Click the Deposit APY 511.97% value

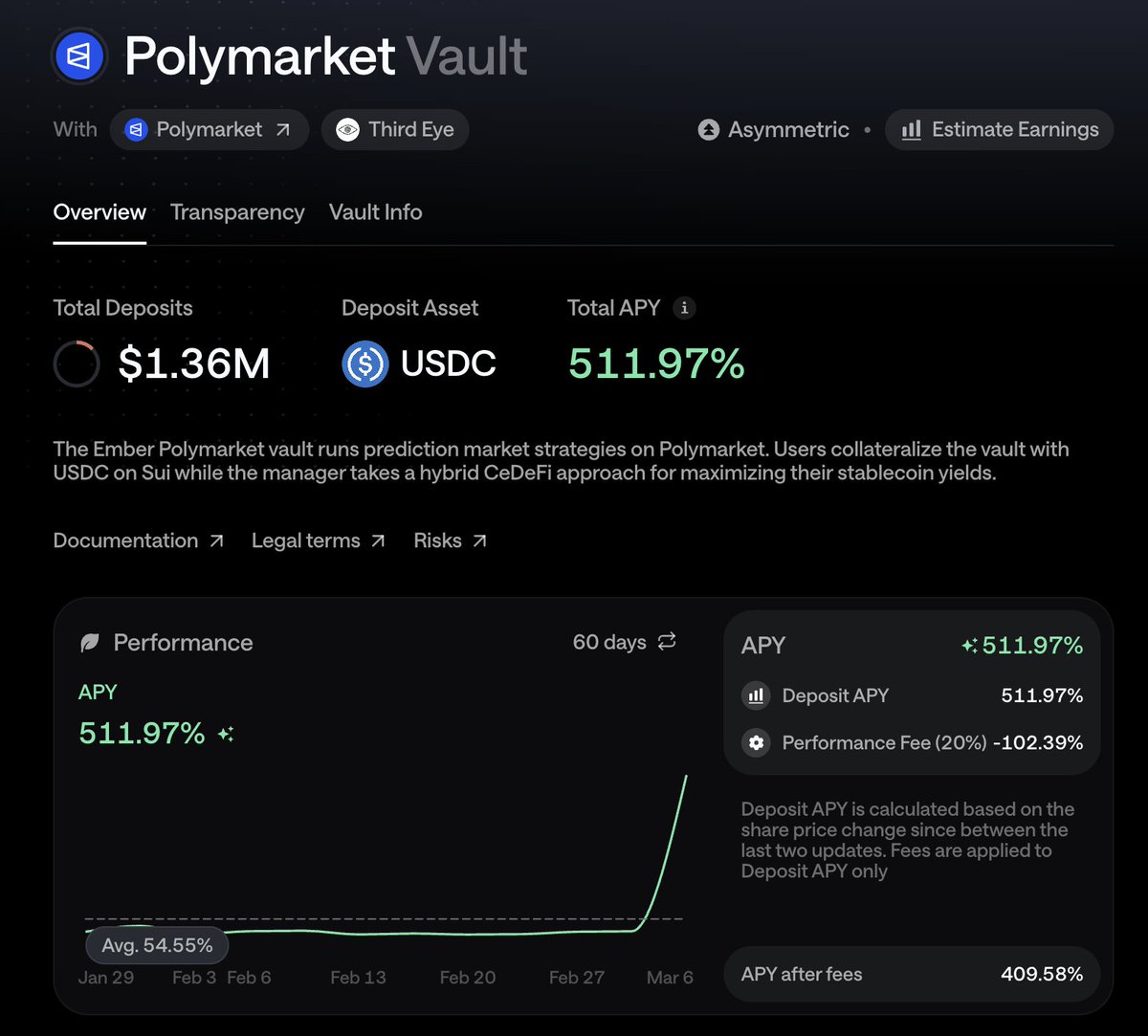(x=1042, y=695)
